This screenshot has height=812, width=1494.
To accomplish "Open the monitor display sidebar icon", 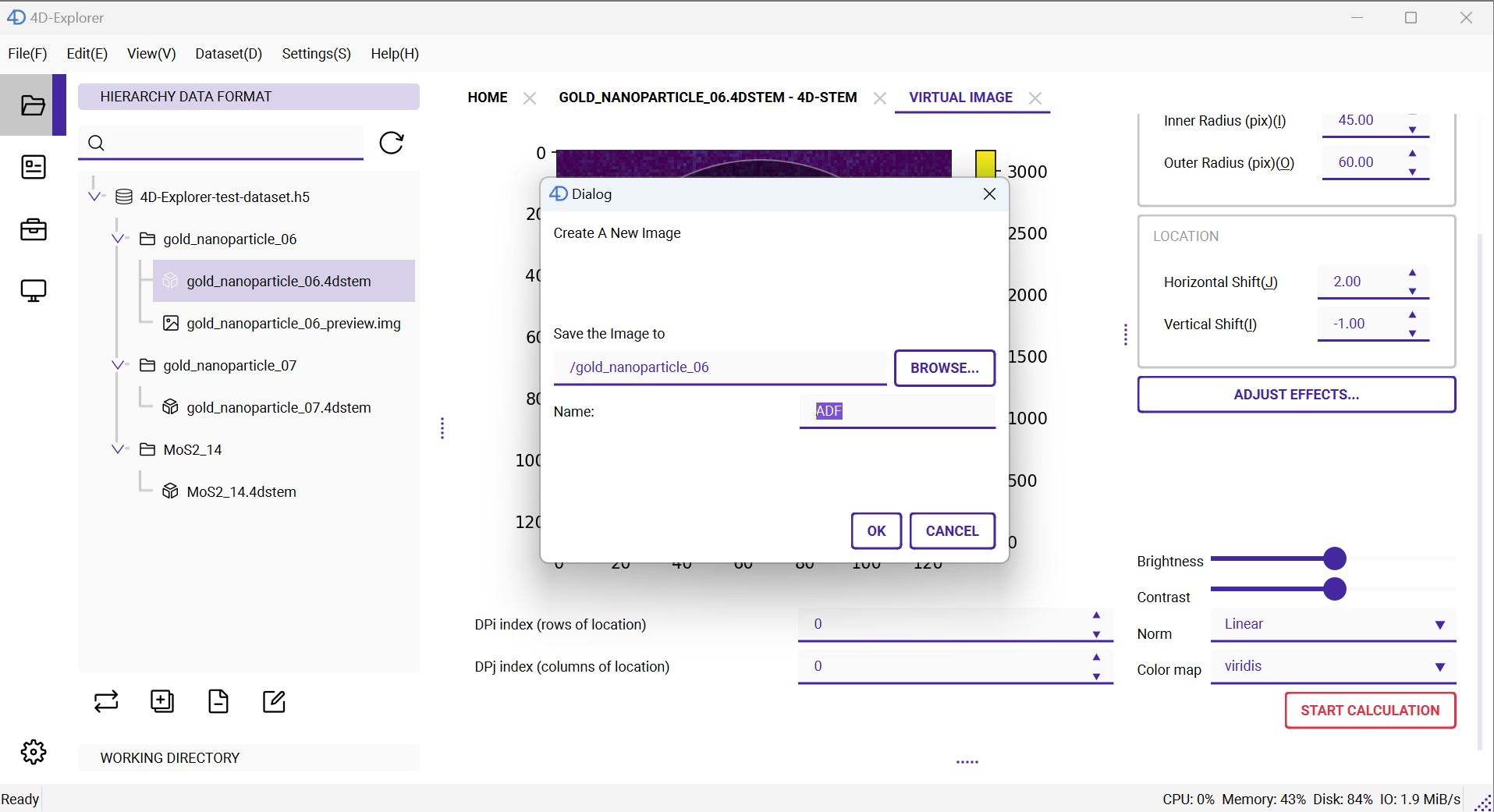I will (33, 291).
